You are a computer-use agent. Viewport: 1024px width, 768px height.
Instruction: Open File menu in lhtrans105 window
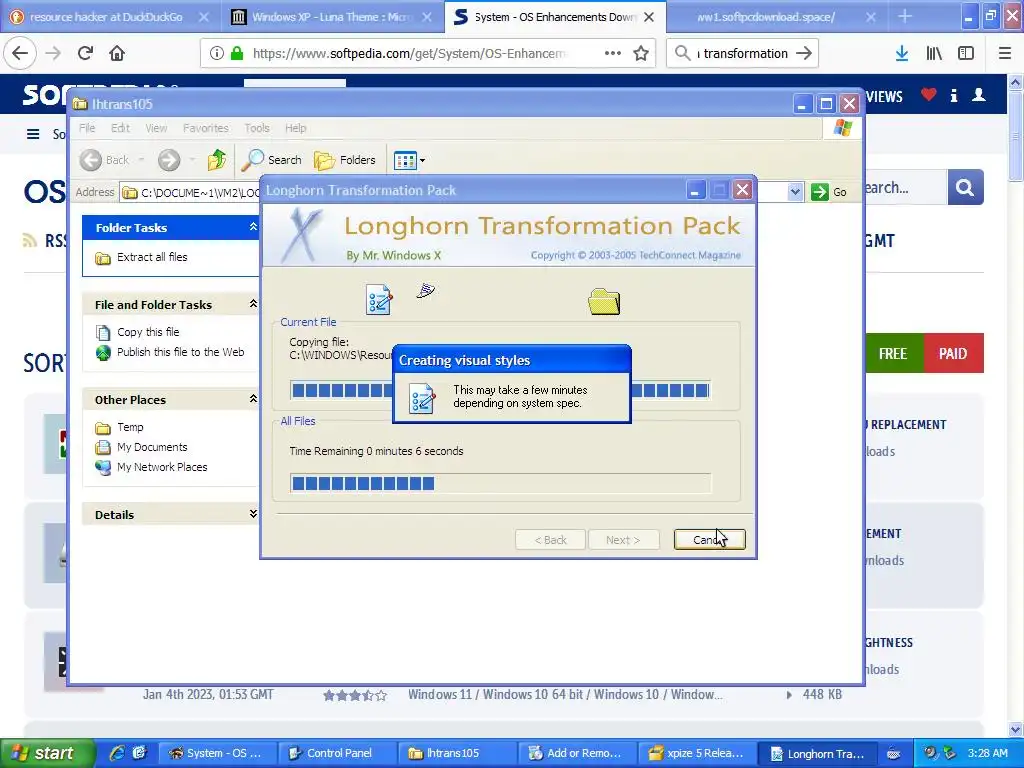[87, 128]
